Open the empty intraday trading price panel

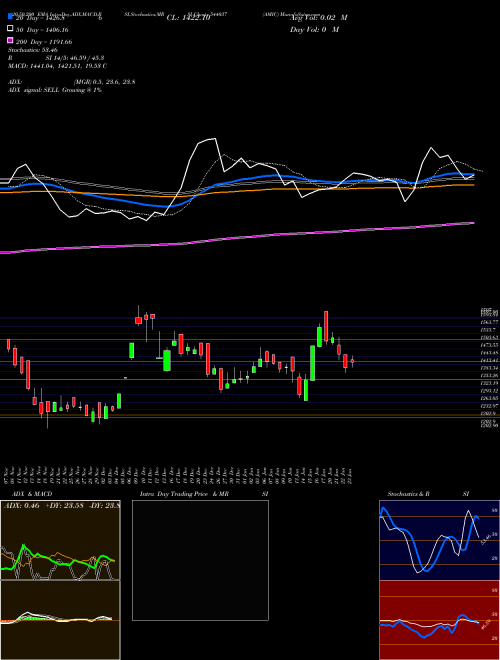tap(200, 560)
